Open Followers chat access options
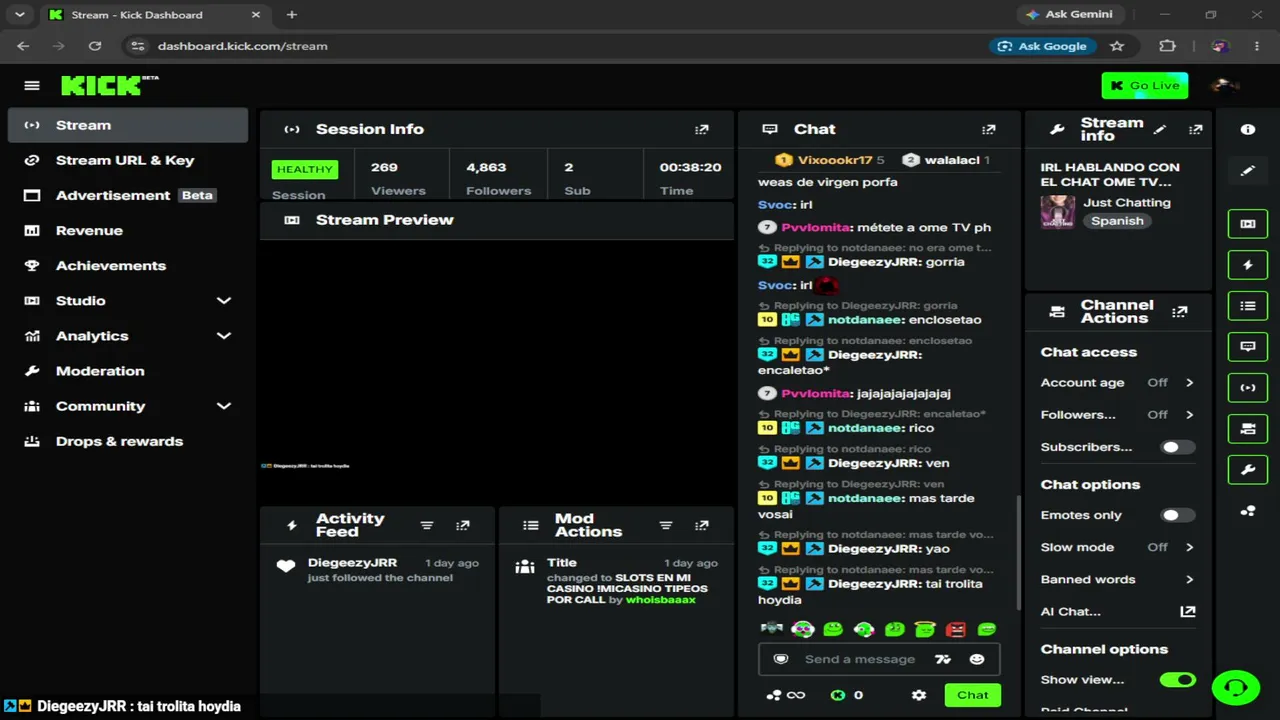The width and height of the screenshot is (1280, 720). click(x=1117, y=415)
